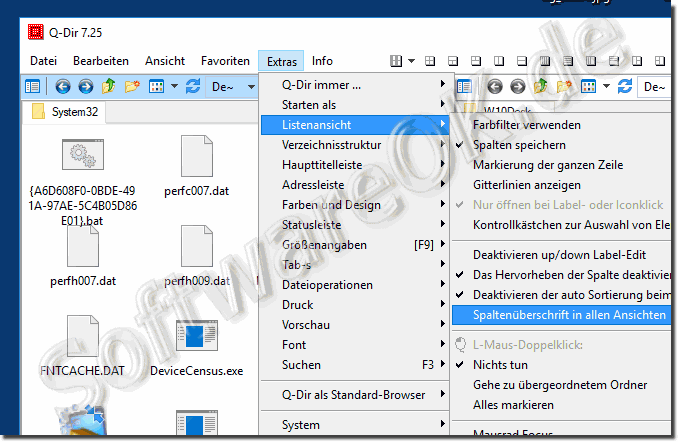This screenshot has width=678, height=442.
Task: Open the Datei menu
Action: 43,61
